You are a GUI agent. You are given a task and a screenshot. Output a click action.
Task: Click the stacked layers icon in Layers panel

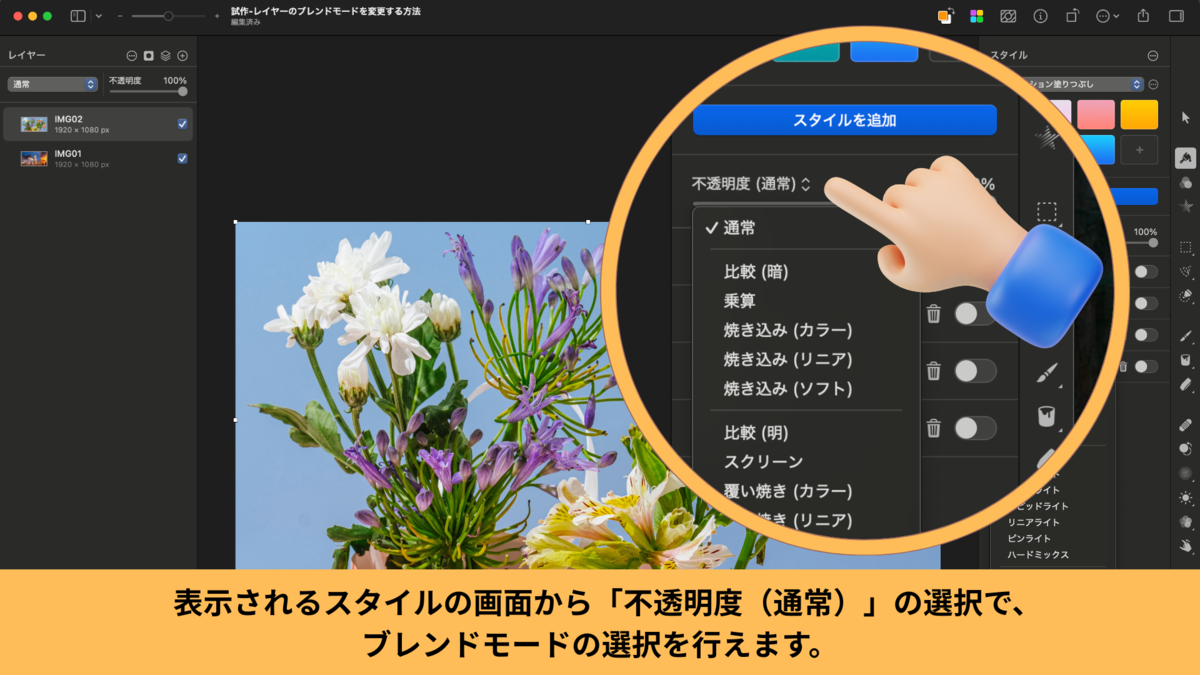[165, 56]
